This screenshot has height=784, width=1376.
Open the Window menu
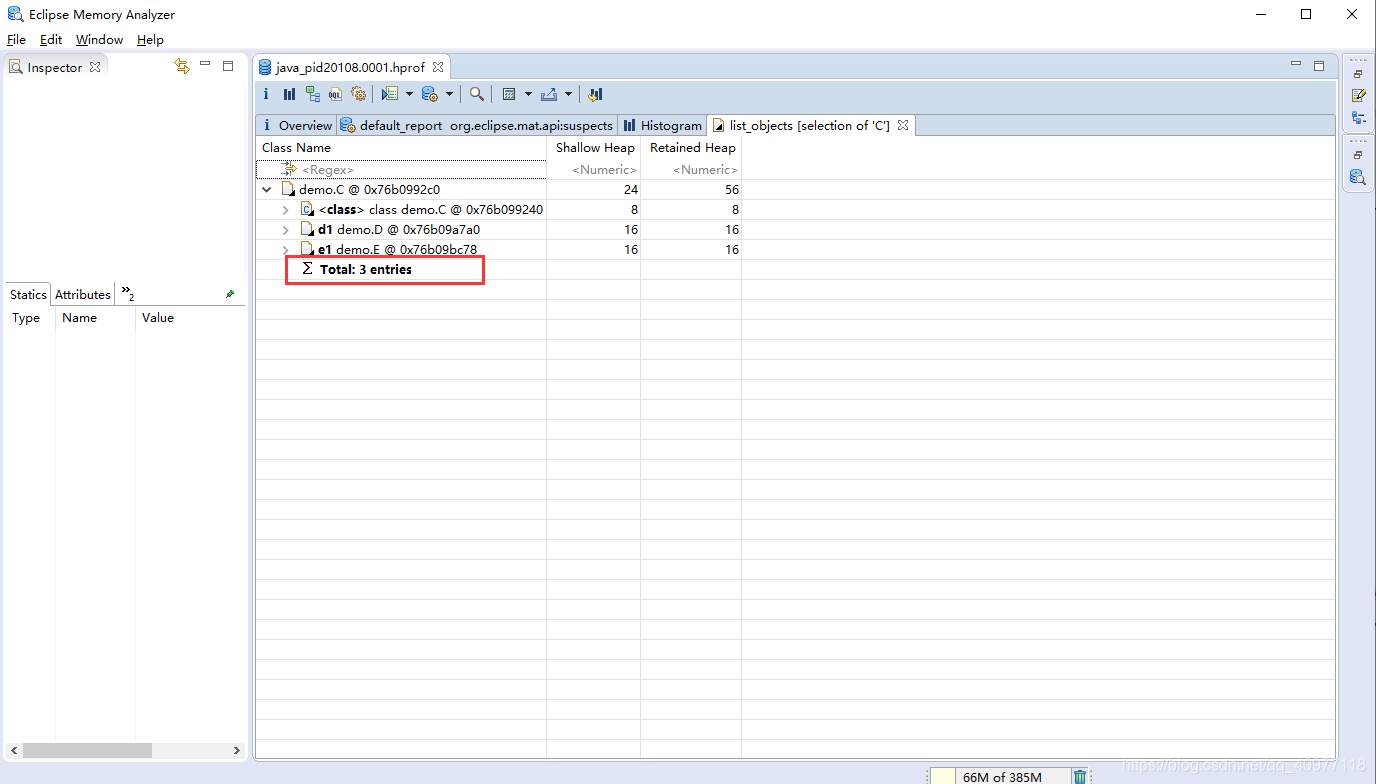point(99,40)
